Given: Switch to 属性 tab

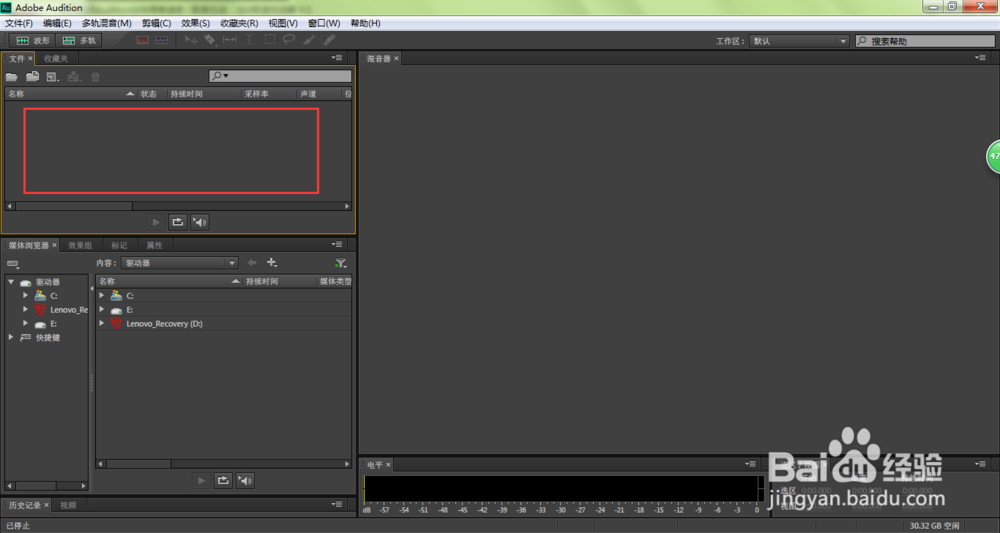Looking at the screenshot, I should point(154,245).
